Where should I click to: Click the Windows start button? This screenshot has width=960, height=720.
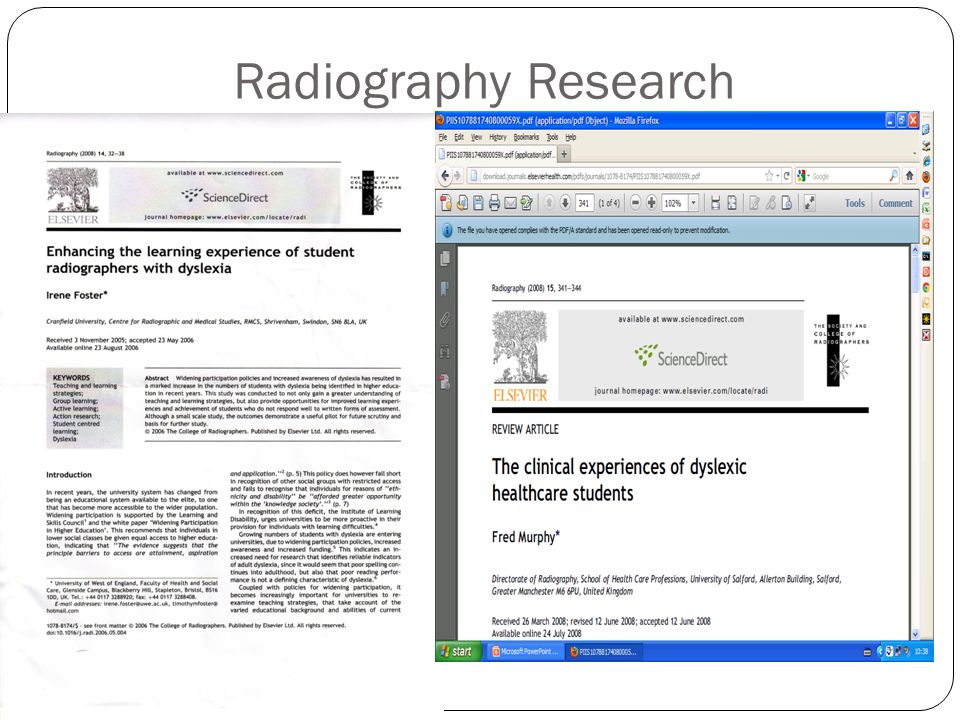tap(457, 651)
